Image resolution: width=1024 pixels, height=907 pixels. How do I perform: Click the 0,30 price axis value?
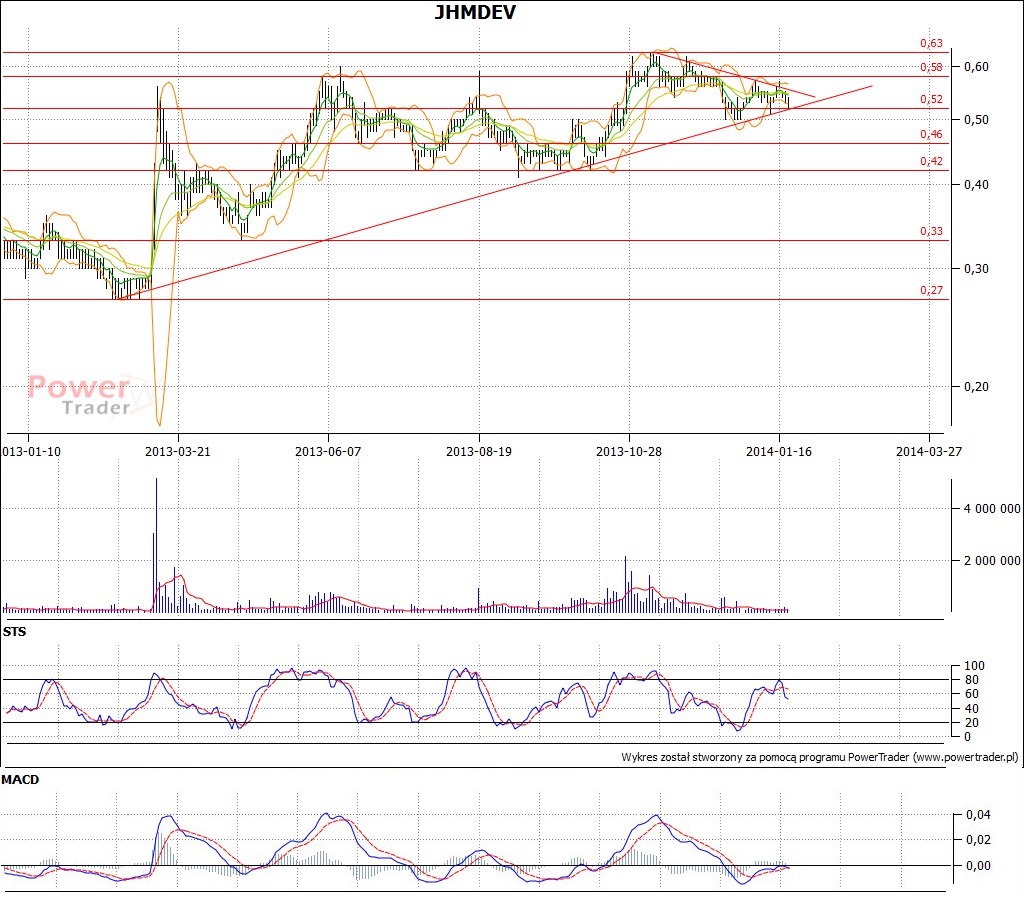(976, 268)
